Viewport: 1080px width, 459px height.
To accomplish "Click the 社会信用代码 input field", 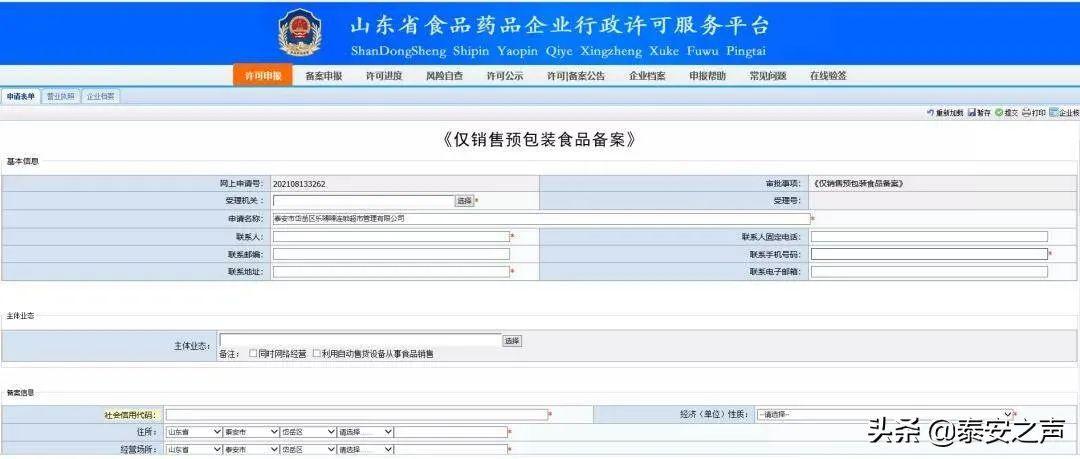I will pyautogui.click(x=357, y=414).
